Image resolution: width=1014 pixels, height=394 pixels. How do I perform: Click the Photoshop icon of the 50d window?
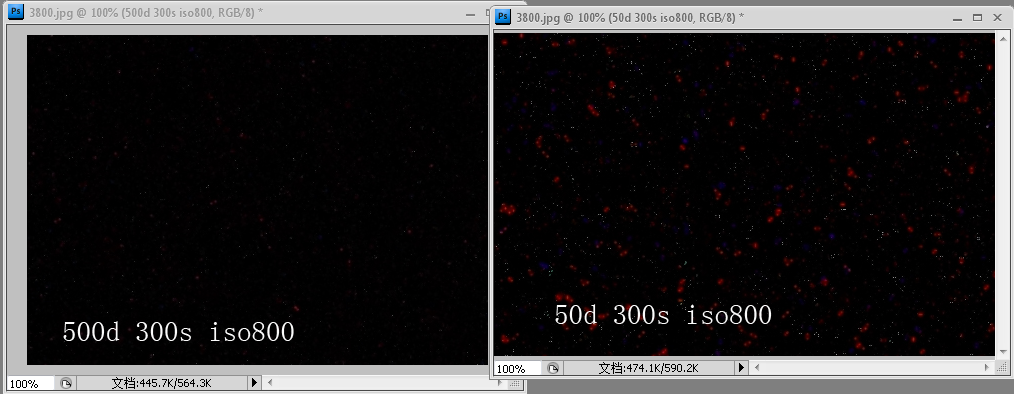click(502, 17)
